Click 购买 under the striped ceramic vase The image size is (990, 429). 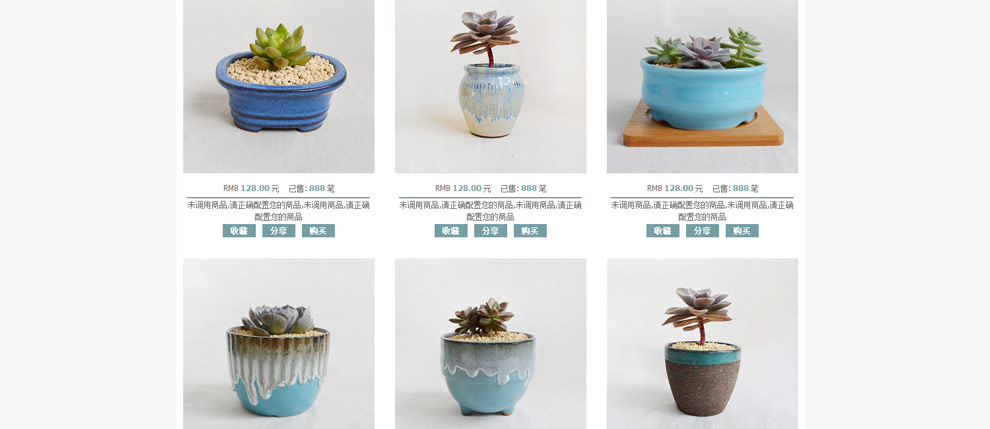click(x=530, y=231)
